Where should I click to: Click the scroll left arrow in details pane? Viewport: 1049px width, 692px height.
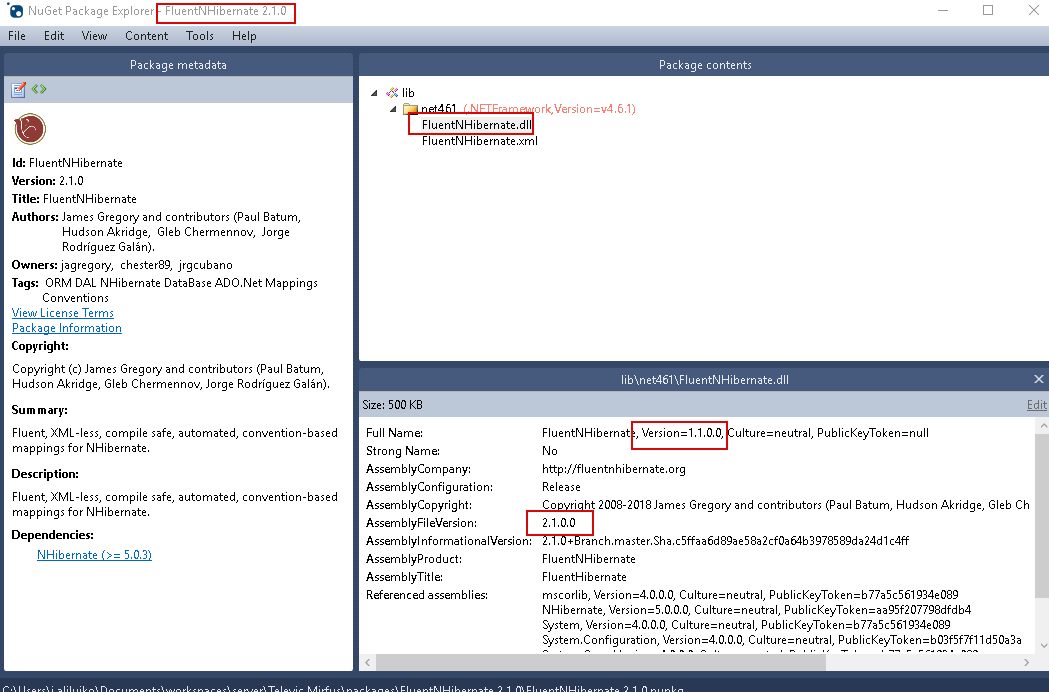pos(367,663)
